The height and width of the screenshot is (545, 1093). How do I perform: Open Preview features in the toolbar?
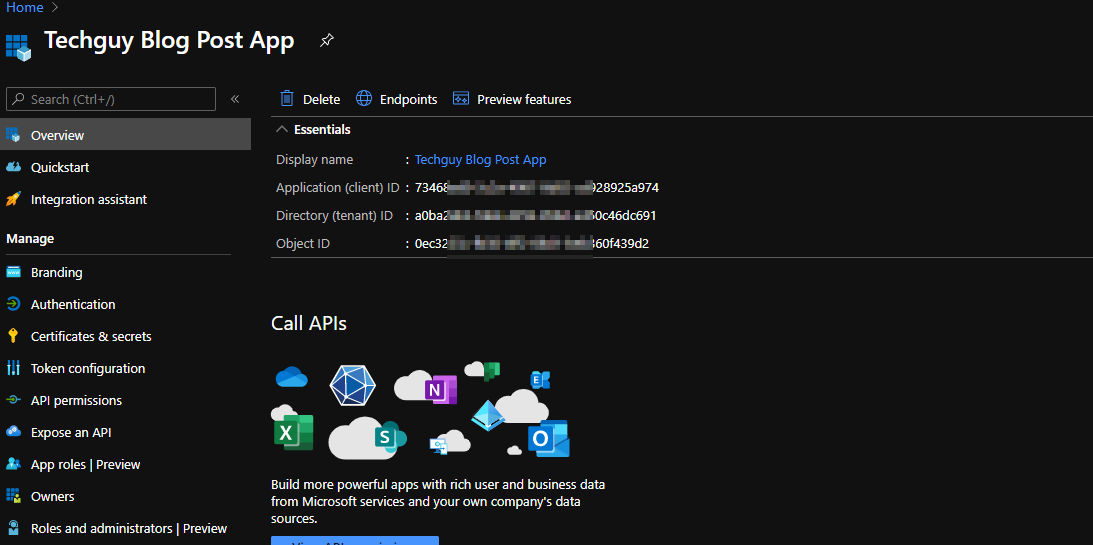tap(524, 100)
